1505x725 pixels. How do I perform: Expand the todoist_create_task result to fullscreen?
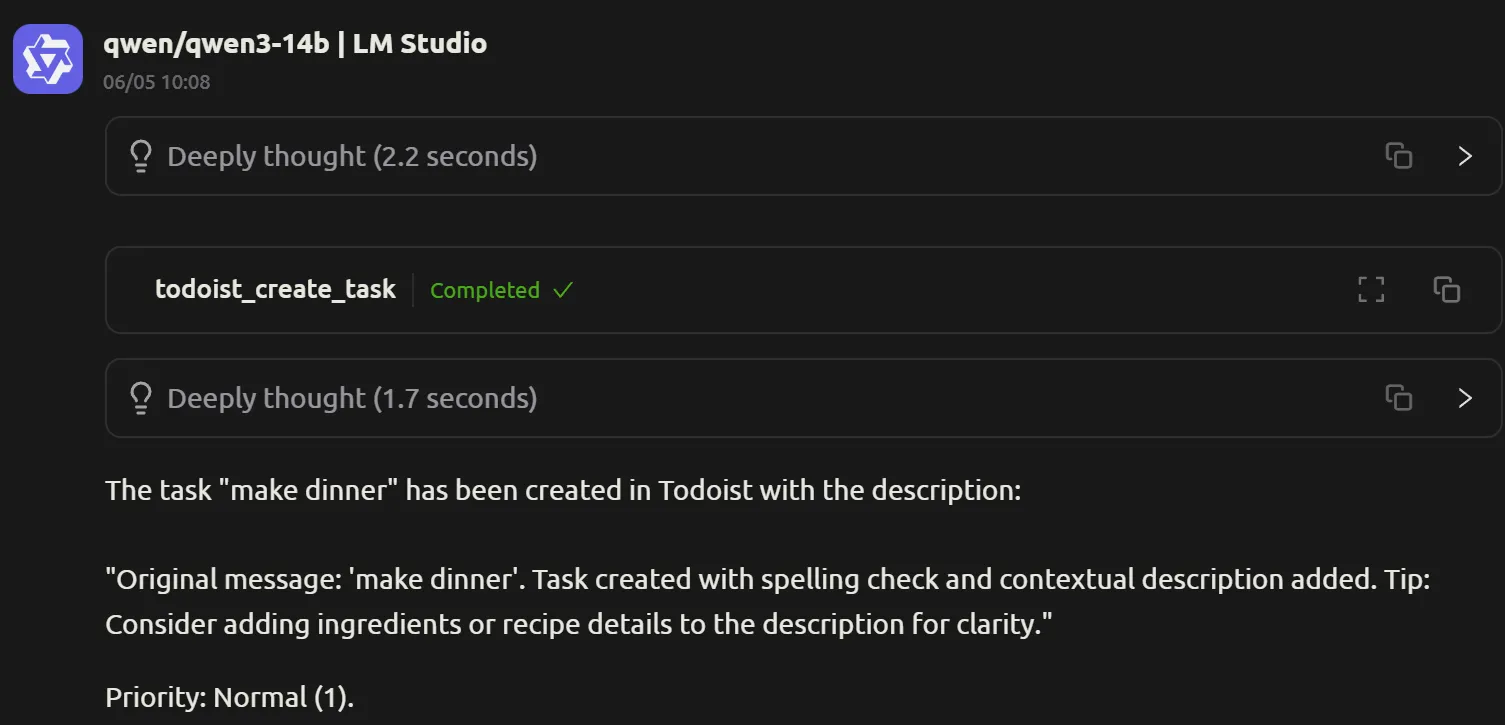[x=1371, y=290]
